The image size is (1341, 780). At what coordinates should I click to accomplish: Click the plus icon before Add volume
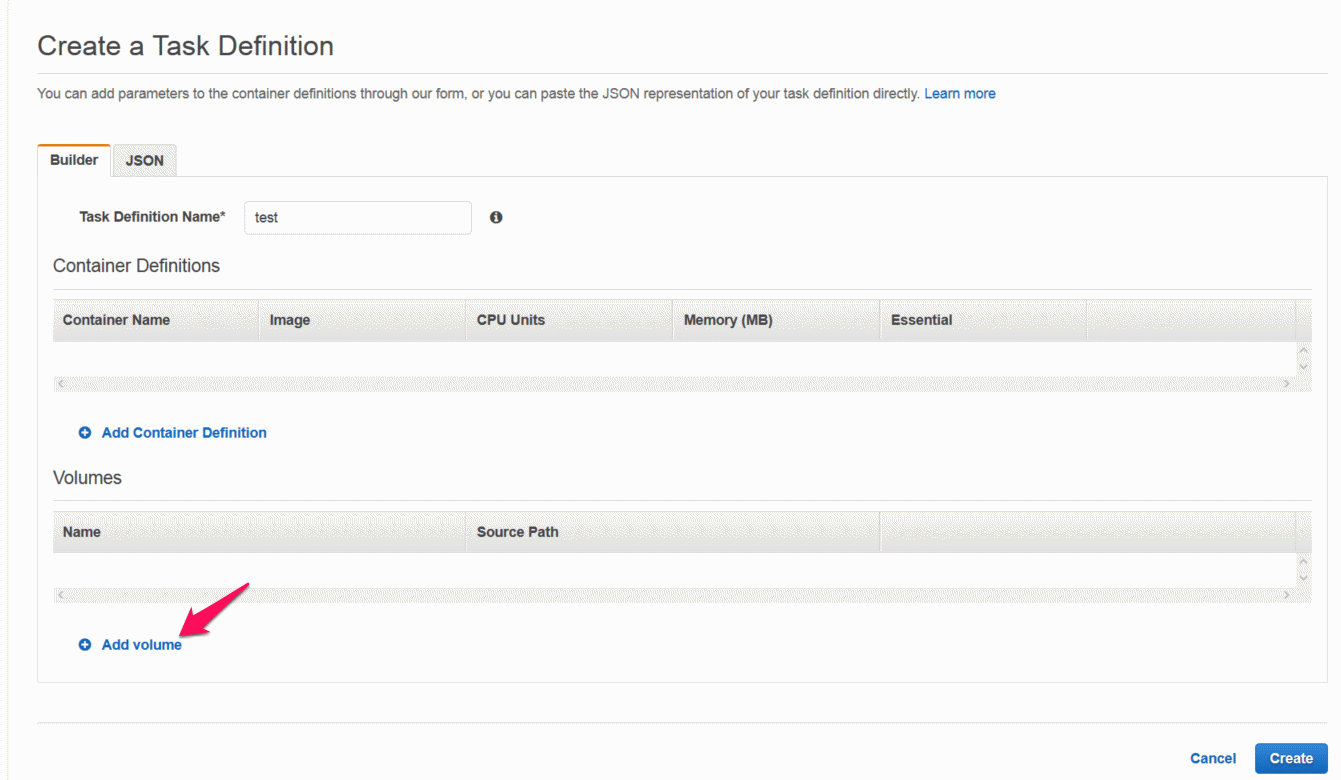85,645
